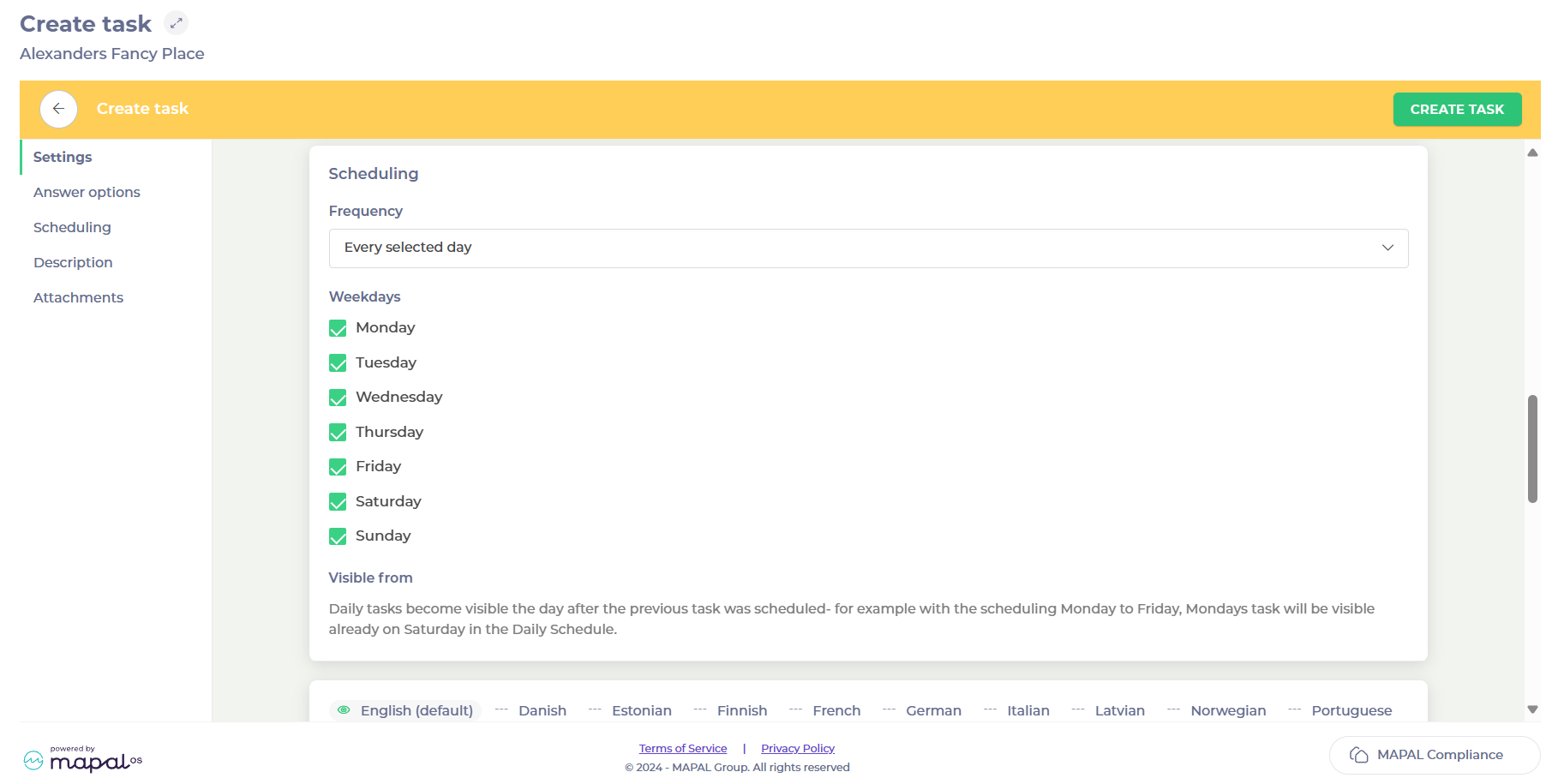Click the MAPAL Compliance button

click(1435, 755)
